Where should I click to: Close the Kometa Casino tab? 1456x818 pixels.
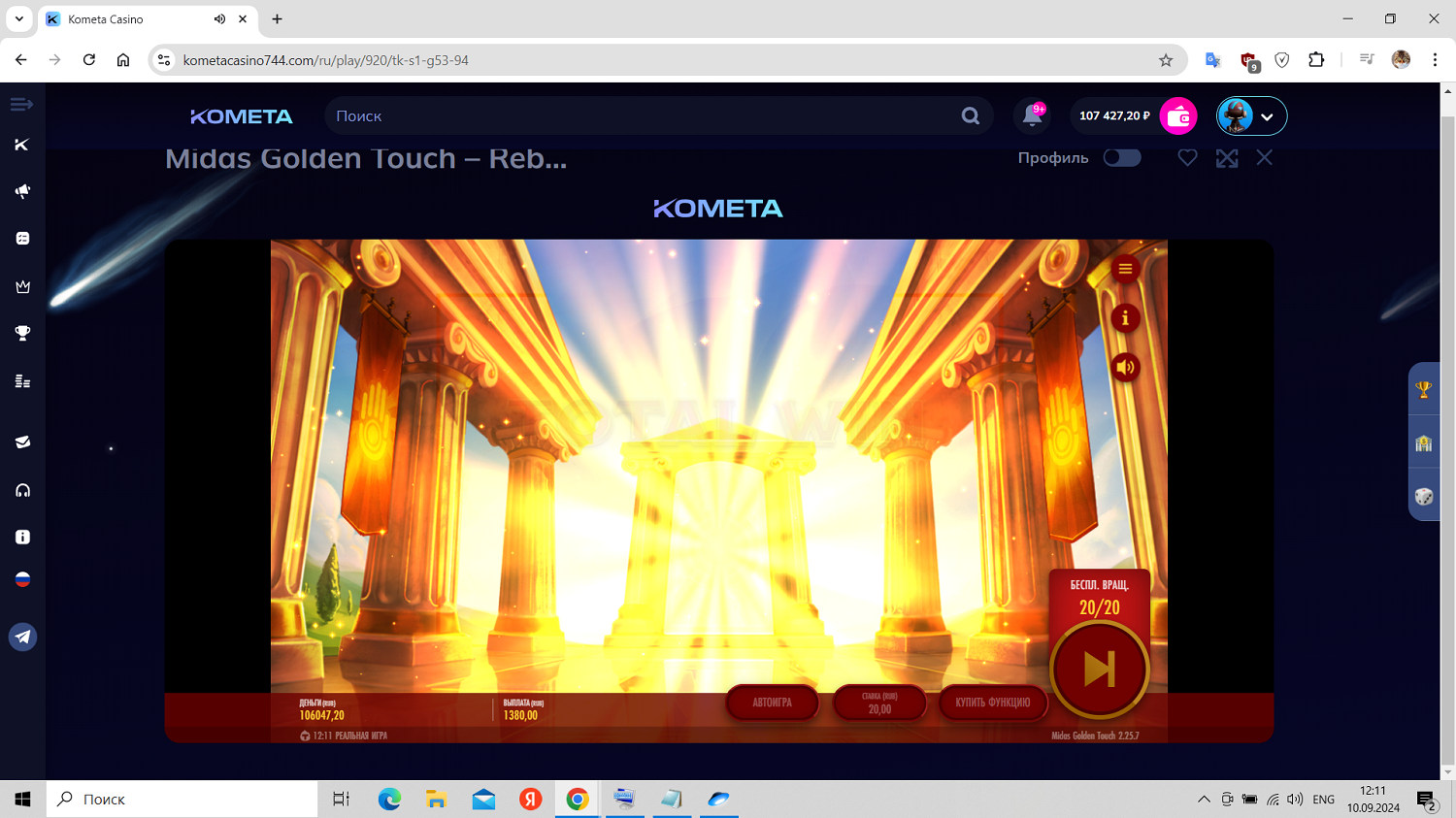[x=243, y=19]
